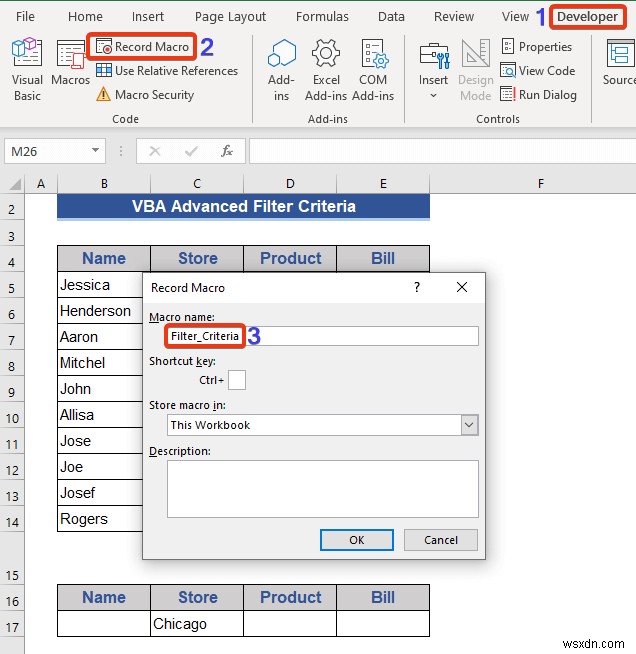Screen dimensions: 636x654
Task: Expand the Name Box dropdown arrow
Action: [x=96, y=151]
